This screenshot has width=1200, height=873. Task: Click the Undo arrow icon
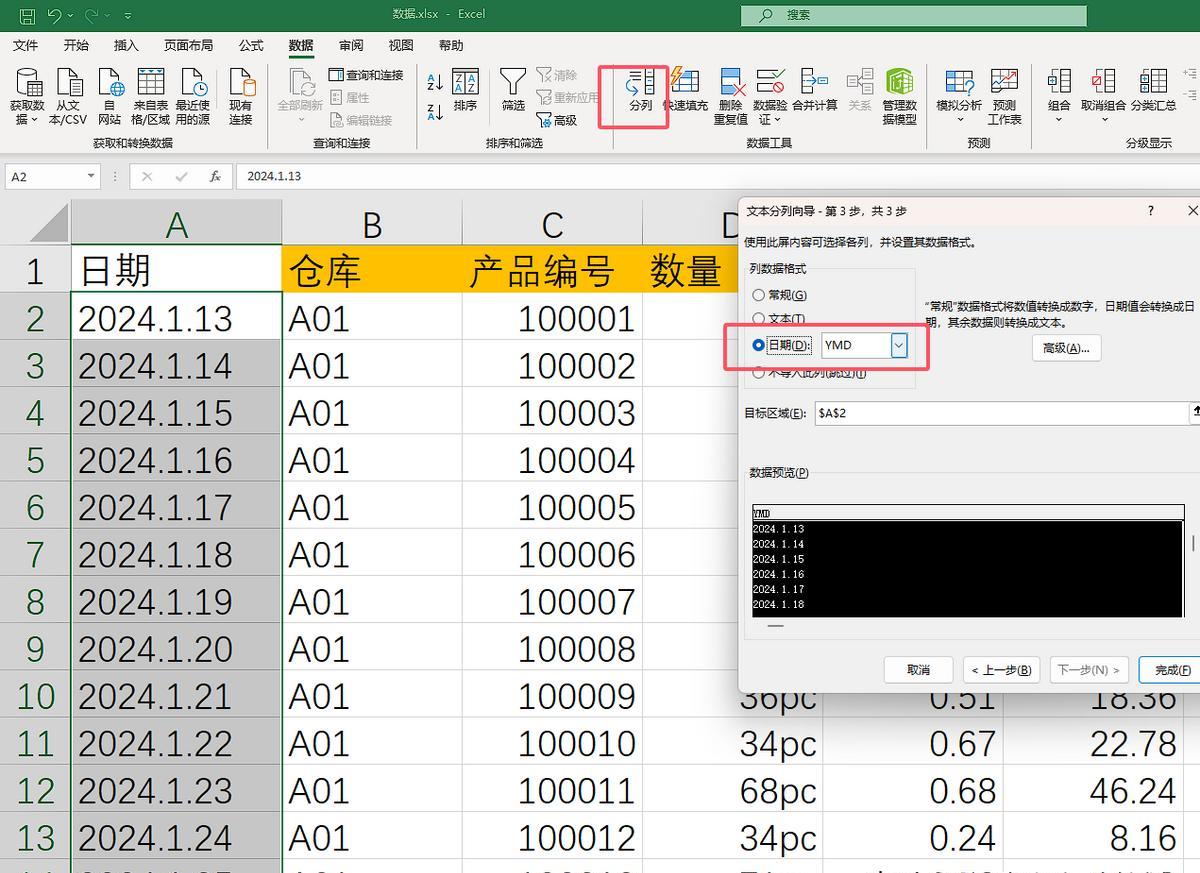55,15
